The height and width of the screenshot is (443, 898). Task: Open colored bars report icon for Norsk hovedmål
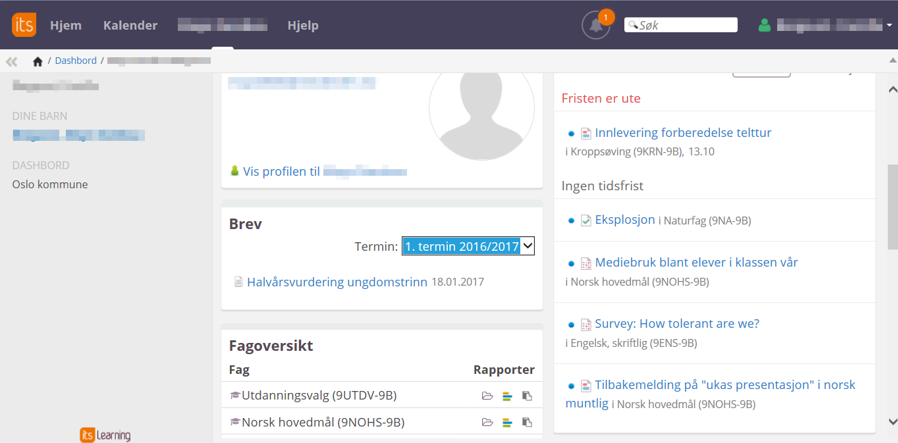point(507,422)
